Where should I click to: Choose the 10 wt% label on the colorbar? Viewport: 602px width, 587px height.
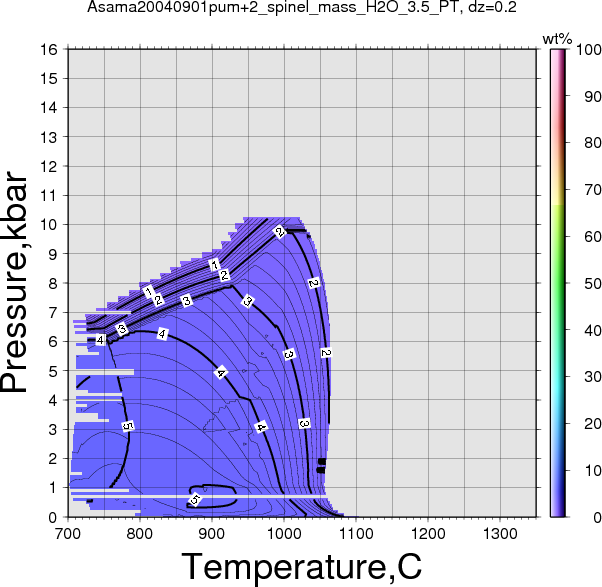[593, 471]
